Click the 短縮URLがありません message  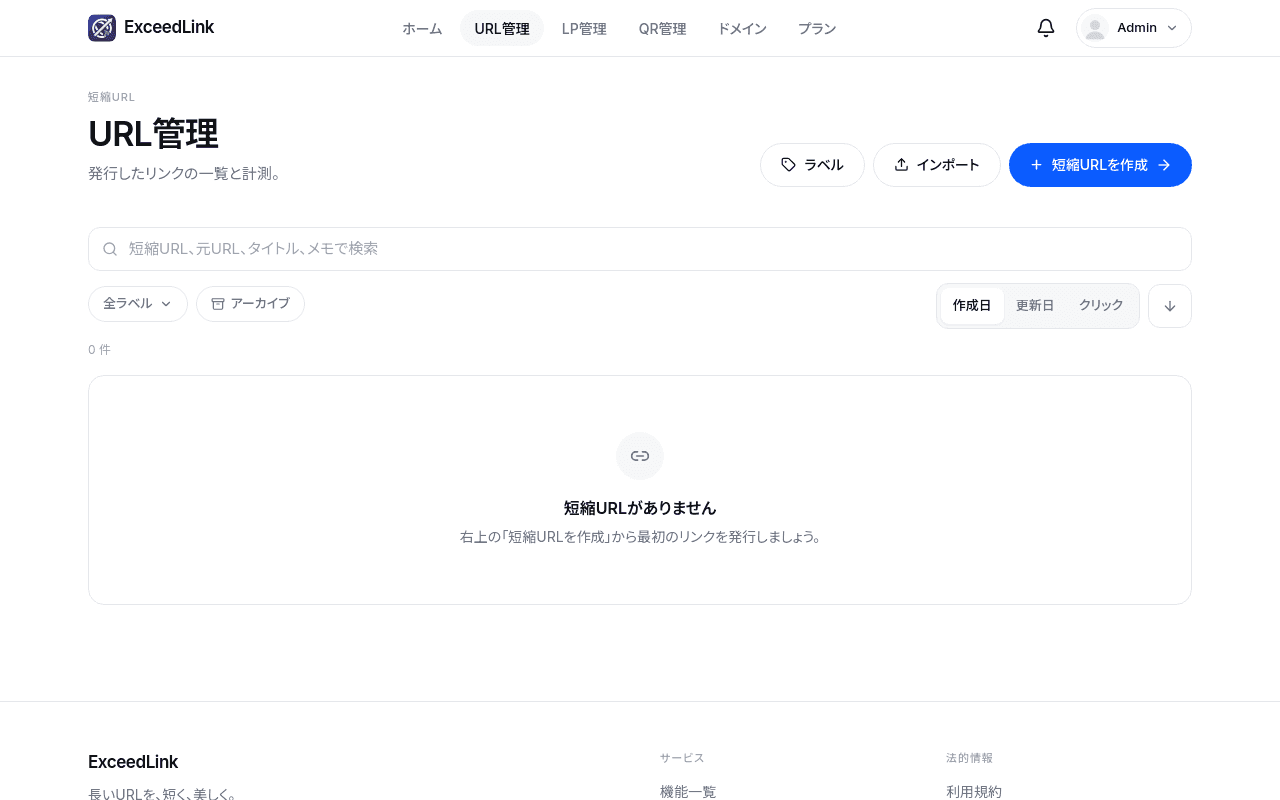(640, 508)
